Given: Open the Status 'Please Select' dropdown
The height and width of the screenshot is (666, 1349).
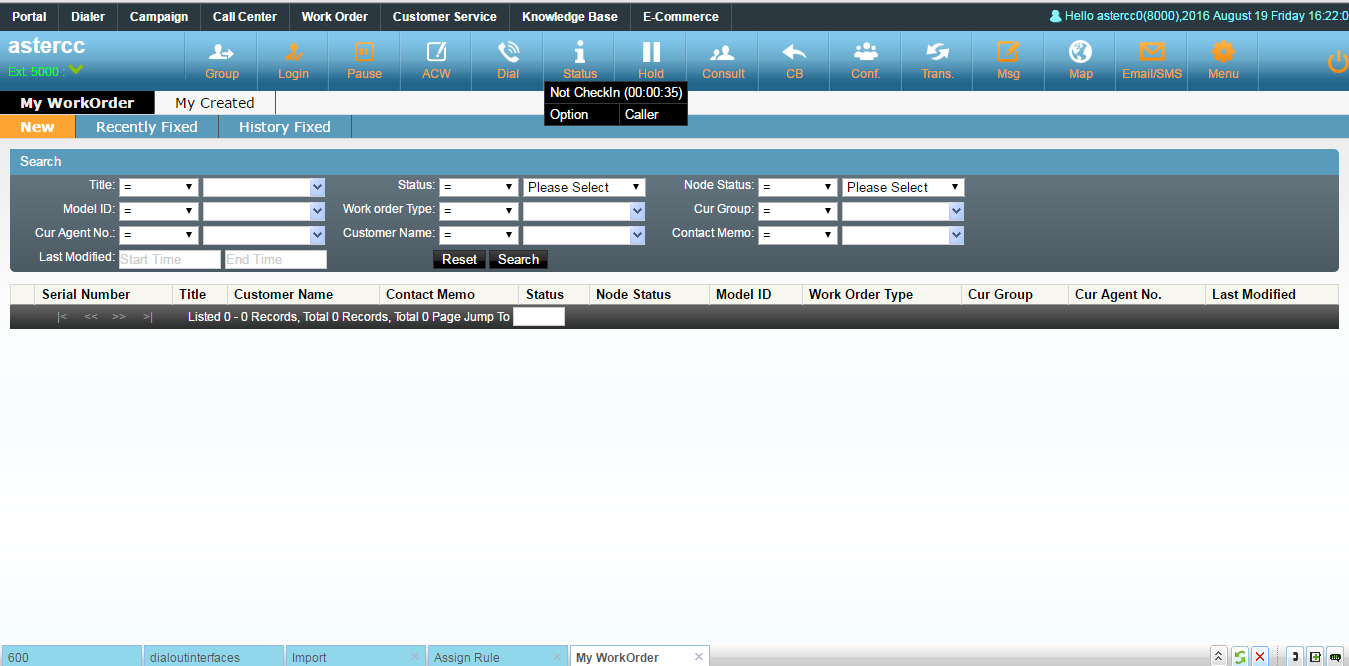Looking at the screenshot, I should click(x=584, y=187).
